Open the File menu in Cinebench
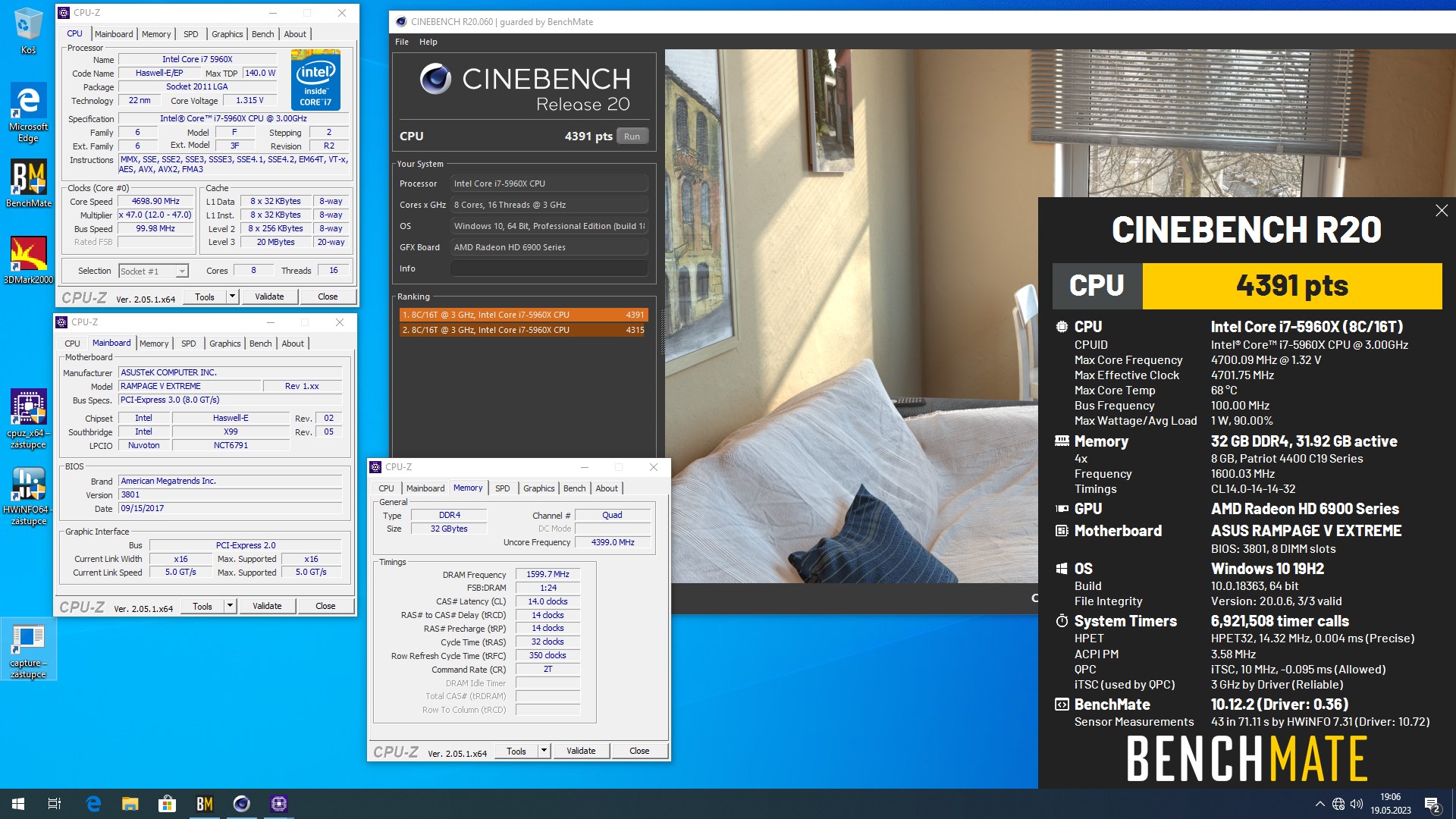This screenshot has width=1456, height=819. [x=402, y=42]
